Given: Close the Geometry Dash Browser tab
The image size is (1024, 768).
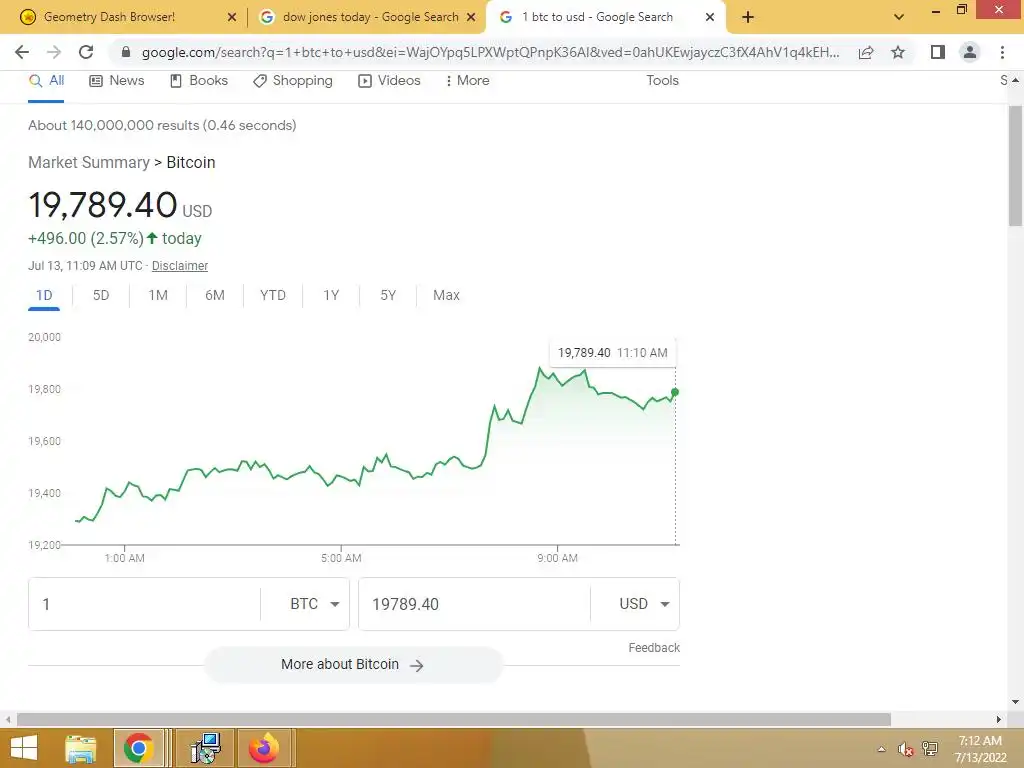Looking at the screenshot, I should [232, 17].
